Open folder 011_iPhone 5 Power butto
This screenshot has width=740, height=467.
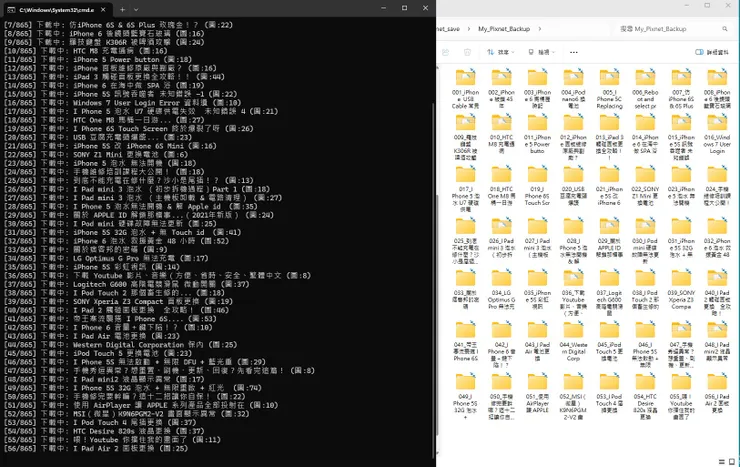pos(537,134)
